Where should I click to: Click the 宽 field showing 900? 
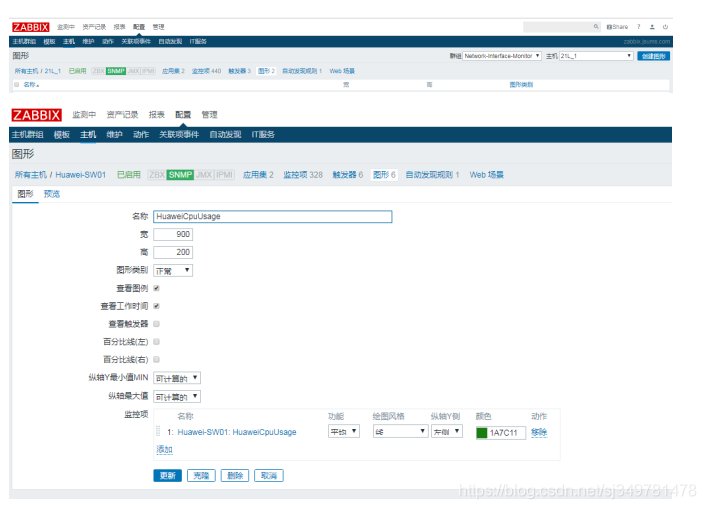tap(173, 234)
